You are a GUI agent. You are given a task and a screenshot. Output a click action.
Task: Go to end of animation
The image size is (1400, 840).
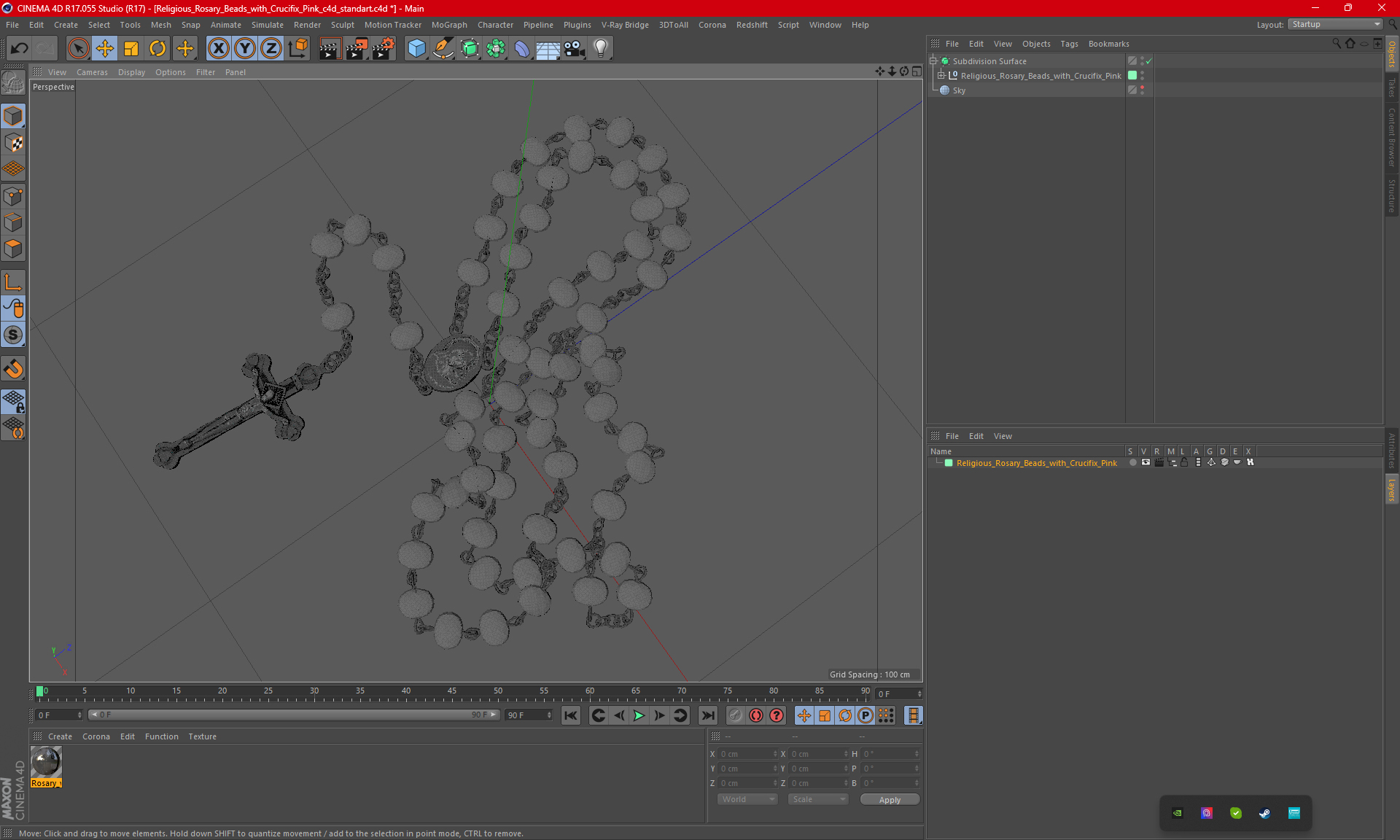707,715
